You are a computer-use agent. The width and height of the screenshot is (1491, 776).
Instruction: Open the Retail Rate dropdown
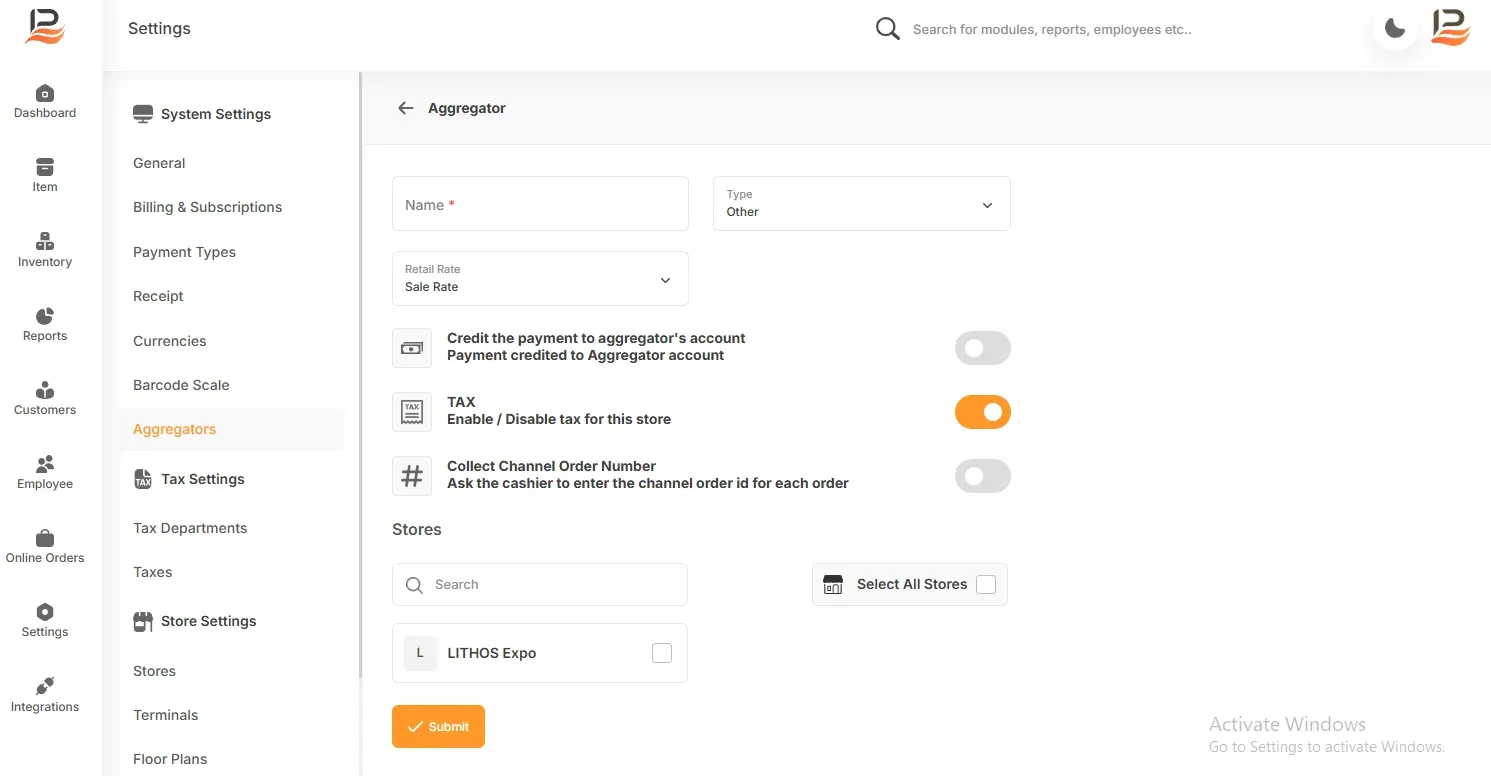click(x=540, y=278)
